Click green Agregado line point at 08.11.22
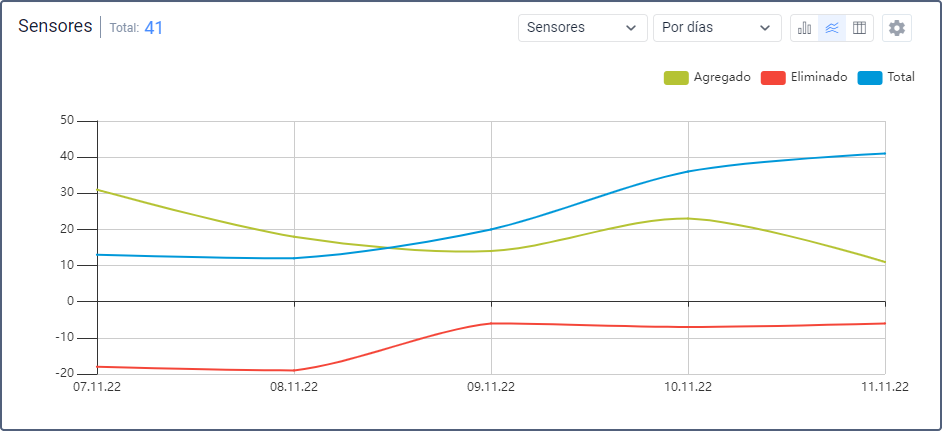This screenshot has height=431, width=942. pyautogui.click(x=294, y=237)
